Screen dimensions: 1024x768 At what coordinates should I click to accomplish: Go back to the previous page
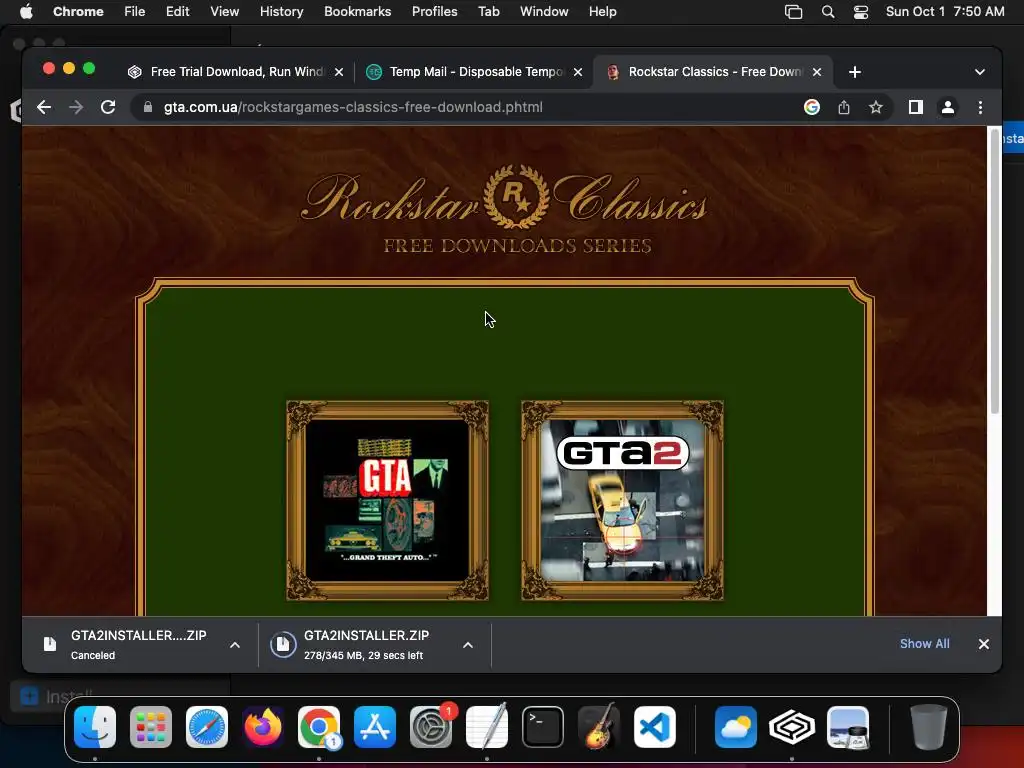(44, 107)
